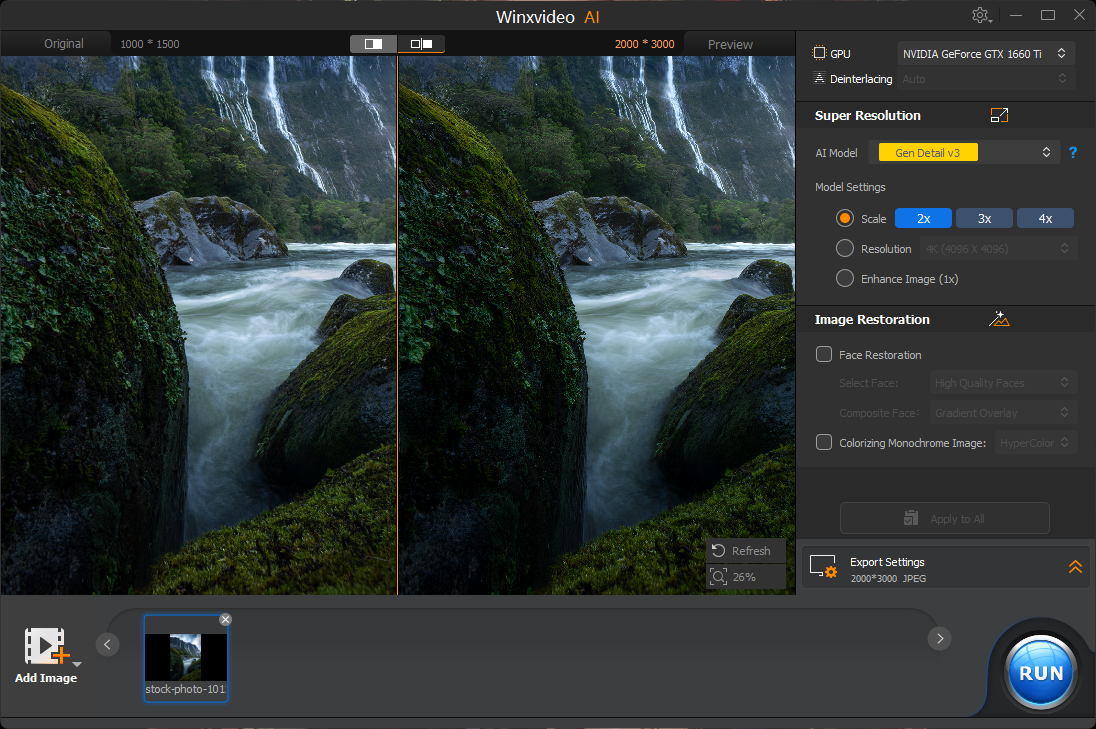Click the zoom 26% magnifier icon
The height and width of the screenshot is (729, 1096).
718,577
